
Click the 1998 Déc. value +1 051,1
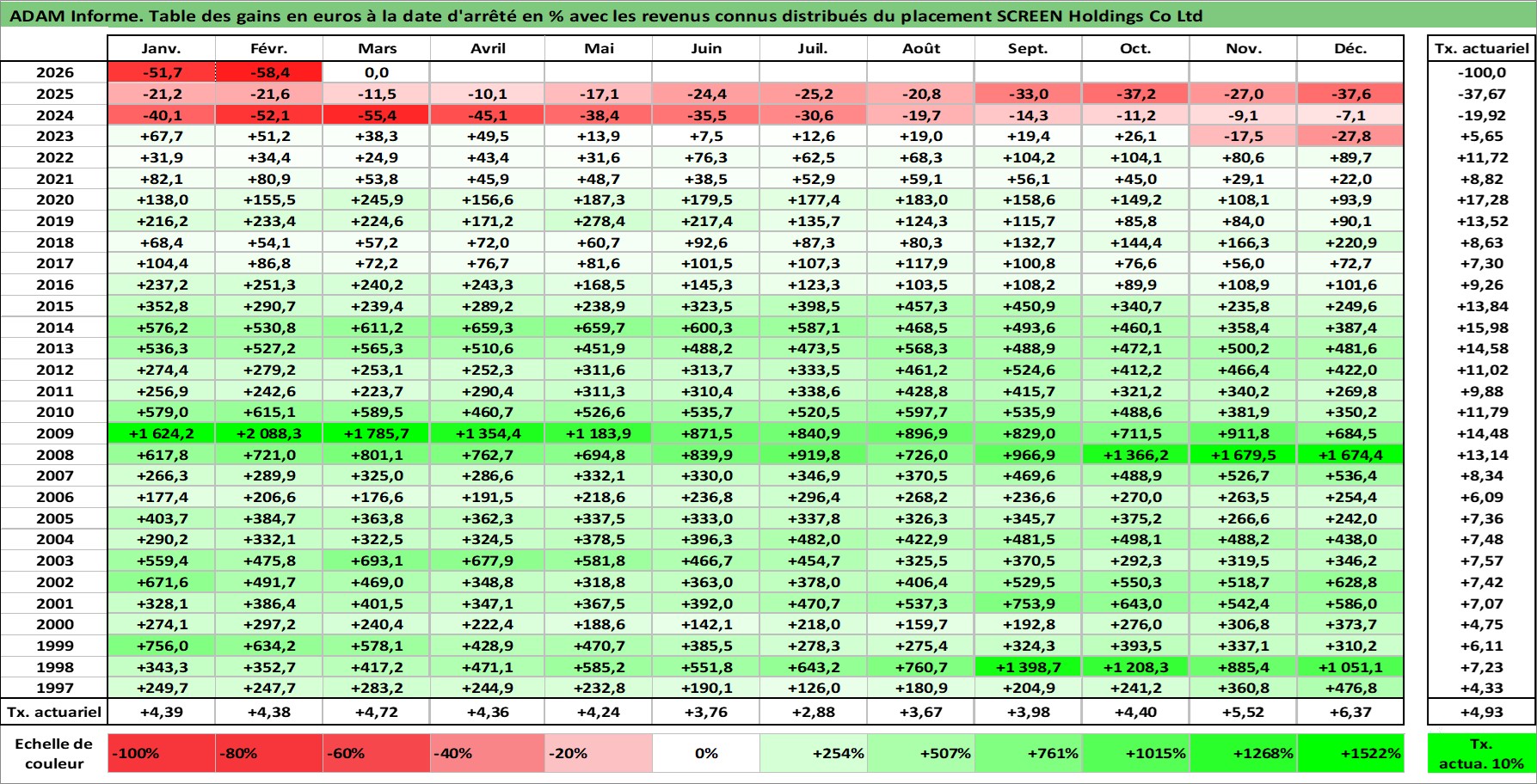pos(1350,668)
